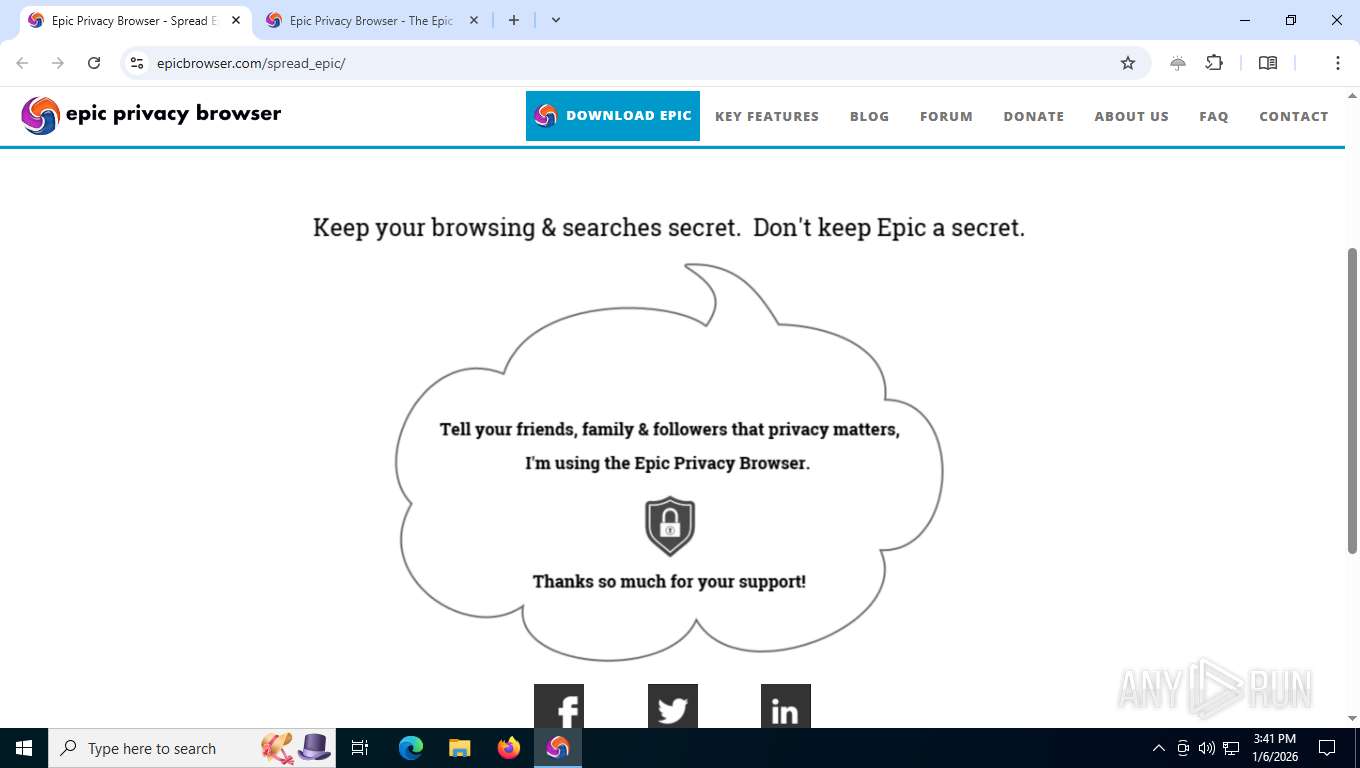The image size is (1360, 768).
Task: View site information icon in address bar
Action: point(138,63)
